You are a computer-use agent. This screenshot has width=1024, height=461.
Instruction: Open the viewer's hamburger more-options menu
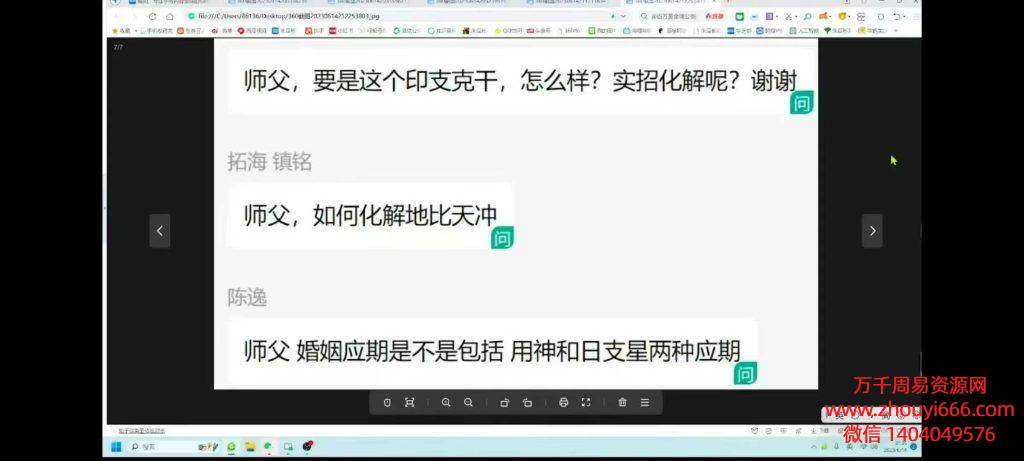(x=645, y=402)
